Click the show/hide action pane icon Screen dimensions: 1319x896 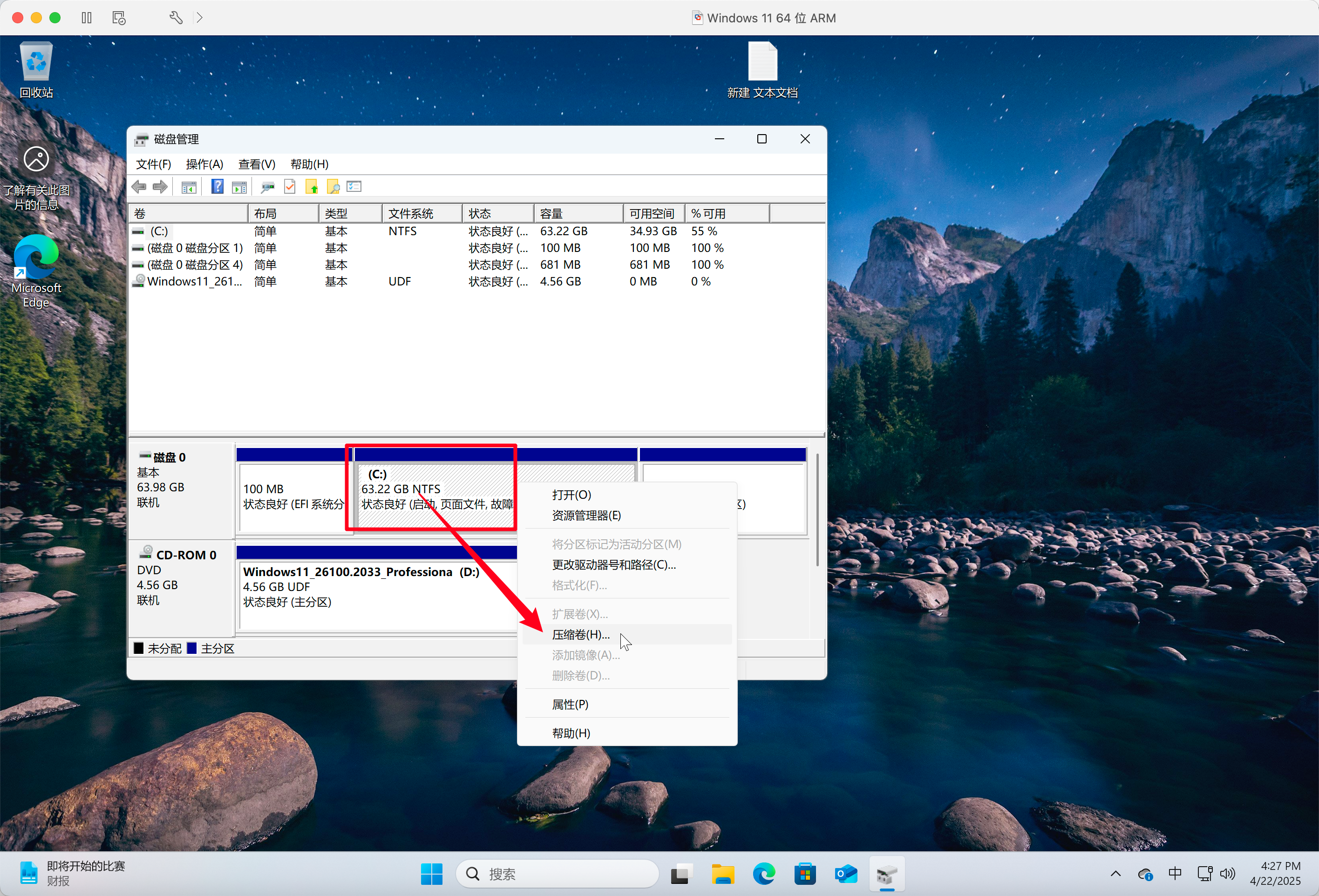point(239,187)
